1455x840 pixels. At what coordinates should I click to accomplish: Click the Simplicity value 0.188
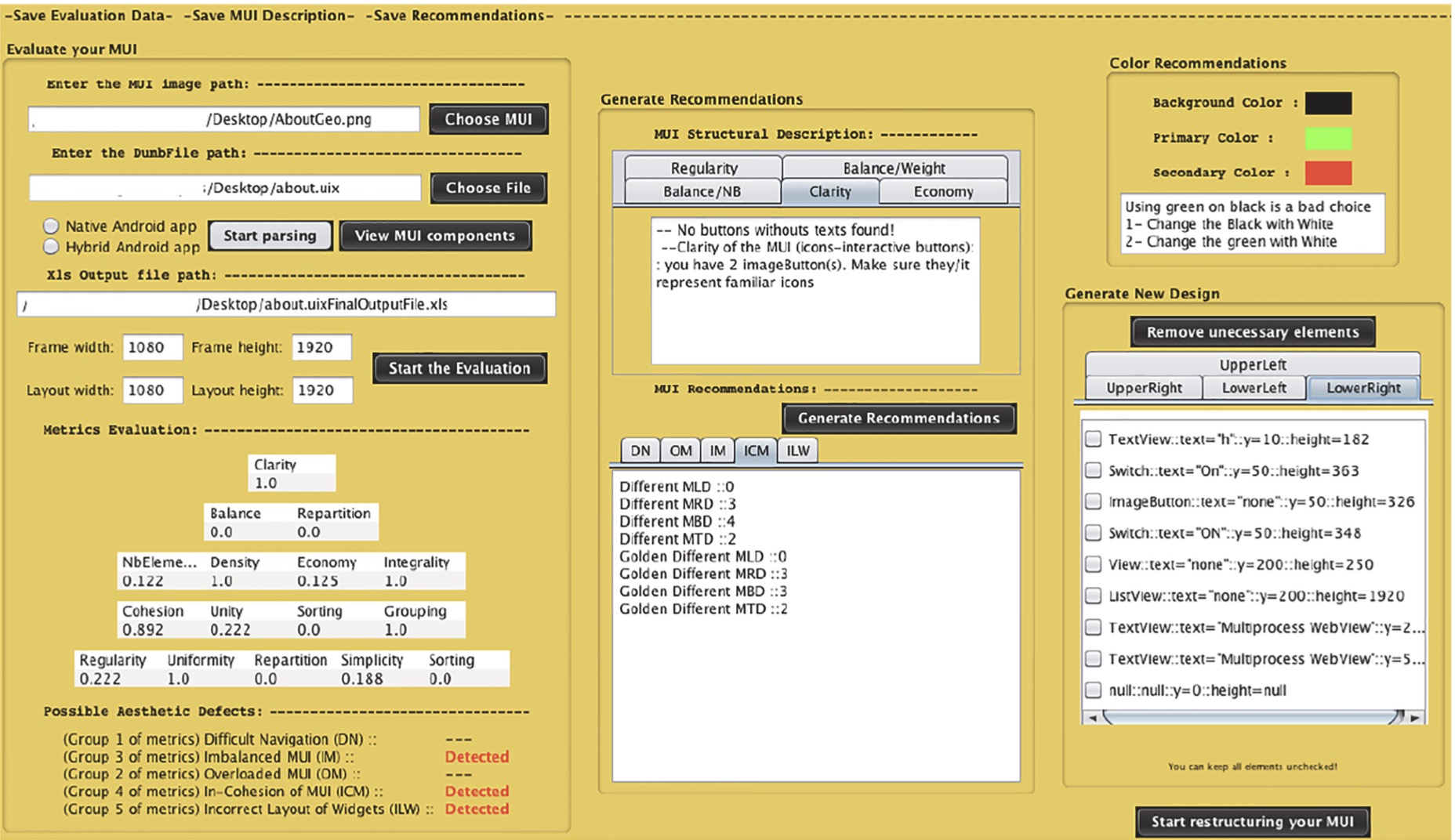point(361,679)
